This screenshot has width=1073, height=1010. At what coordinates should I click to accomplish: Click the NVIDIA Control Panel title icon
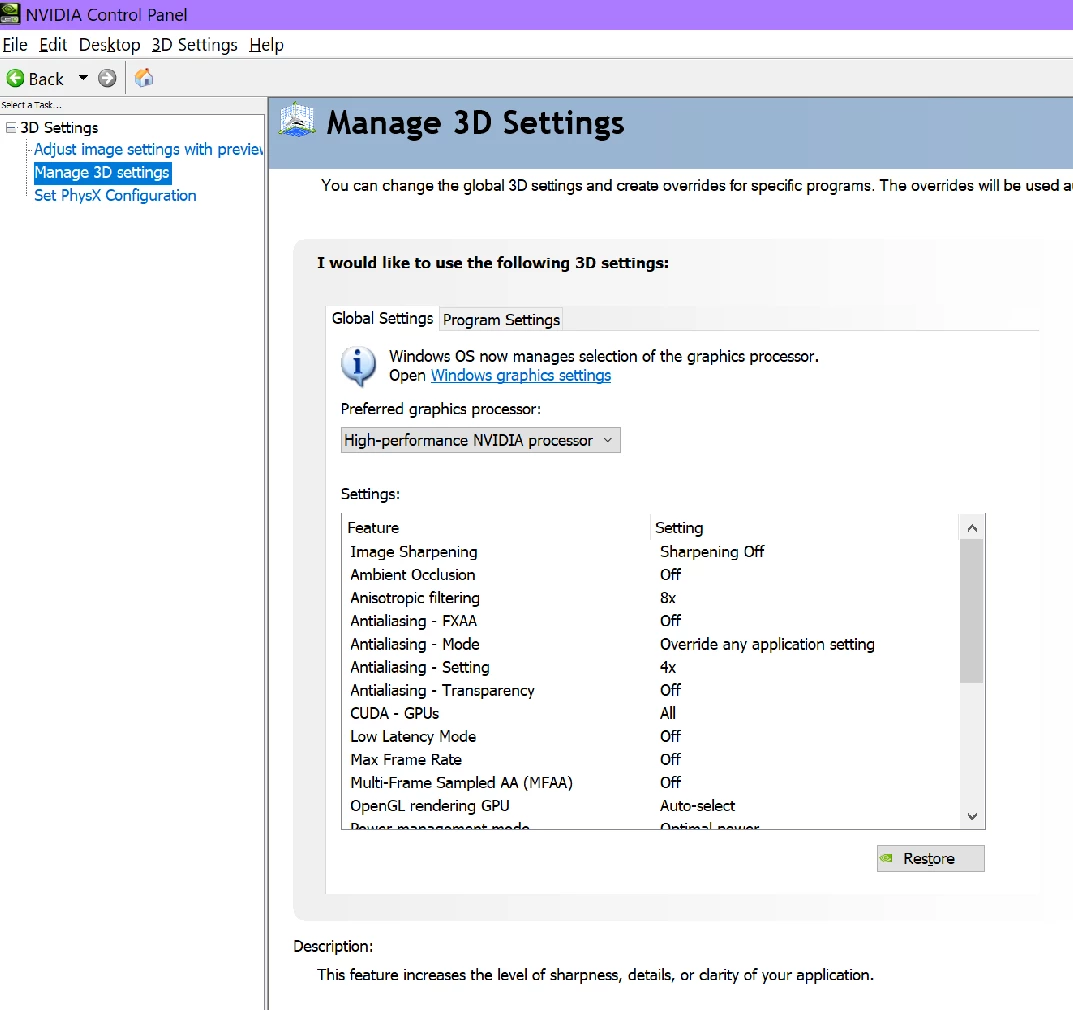(10, 14)
